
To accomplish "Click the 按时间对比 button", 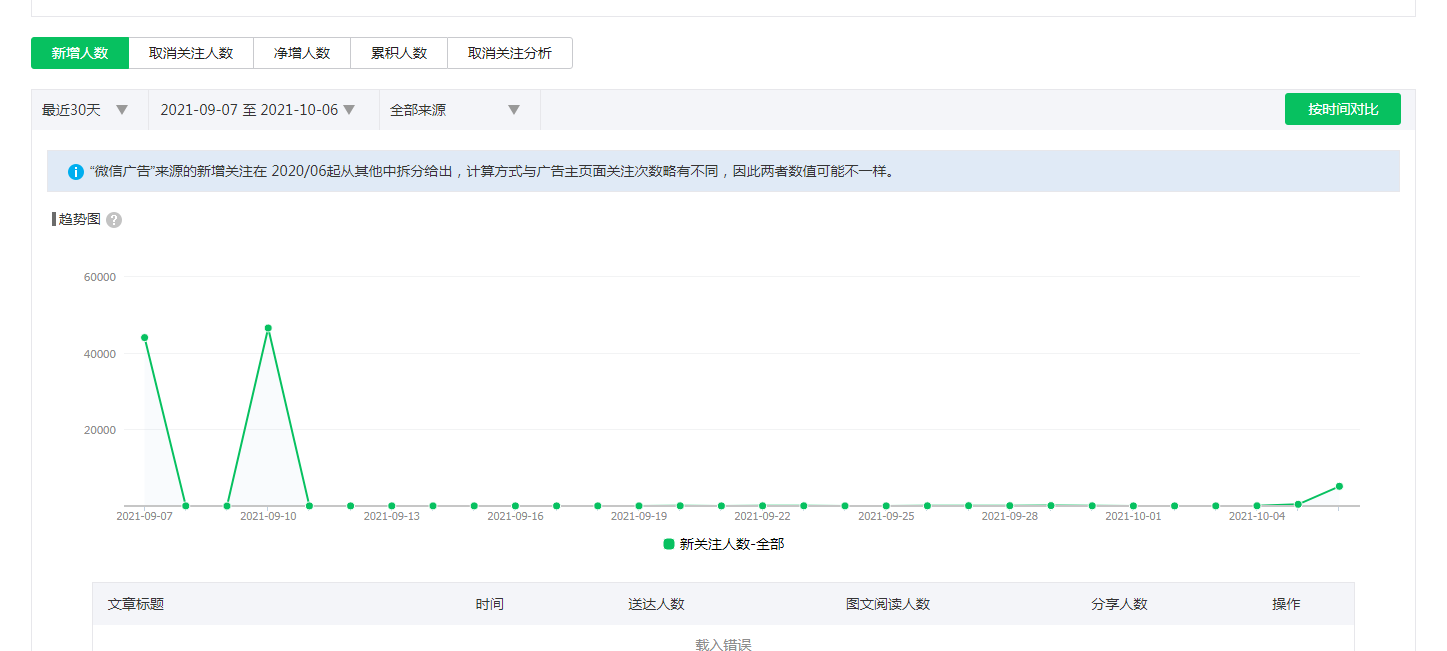I will coord(1342,109).
